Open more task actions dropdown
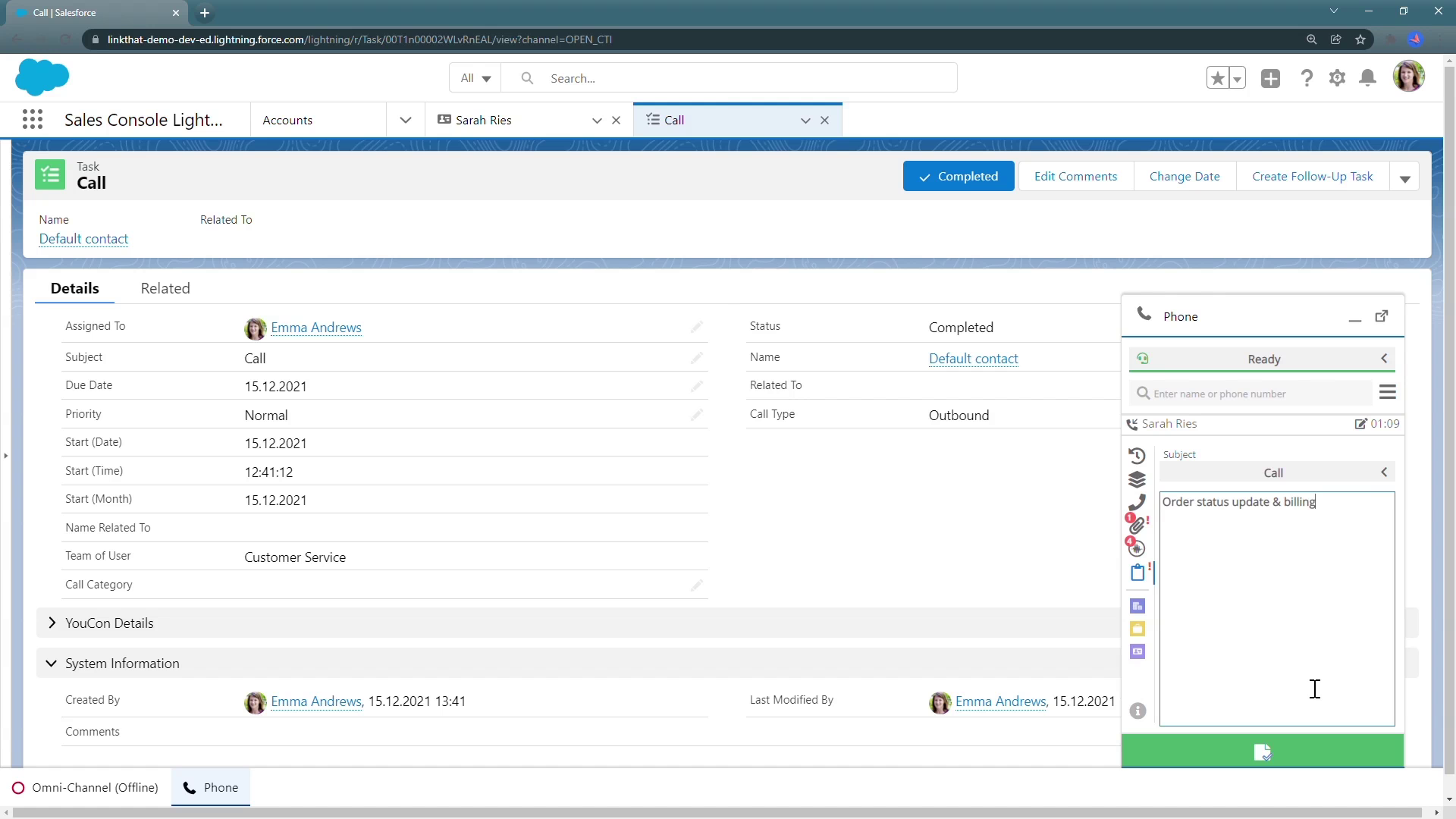This screenshot has width=1456, height=819. pos(1404,177)
